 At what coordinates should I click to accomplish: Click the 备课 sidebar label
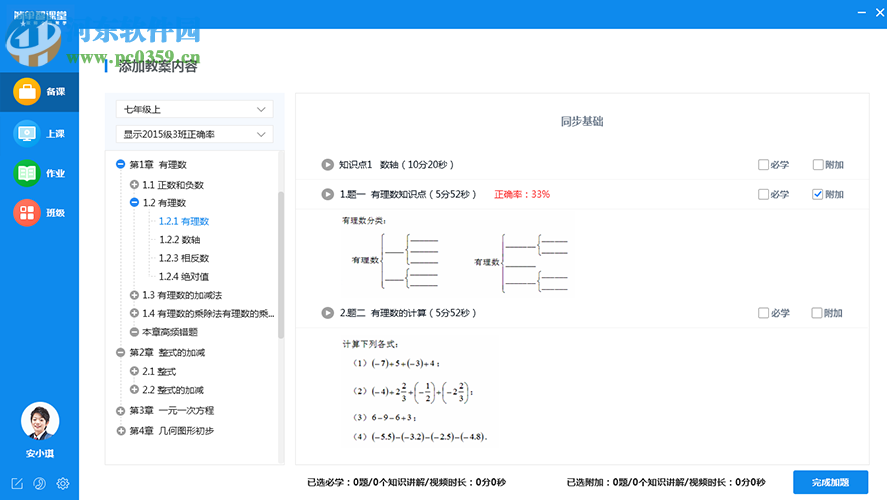(55, 92)
